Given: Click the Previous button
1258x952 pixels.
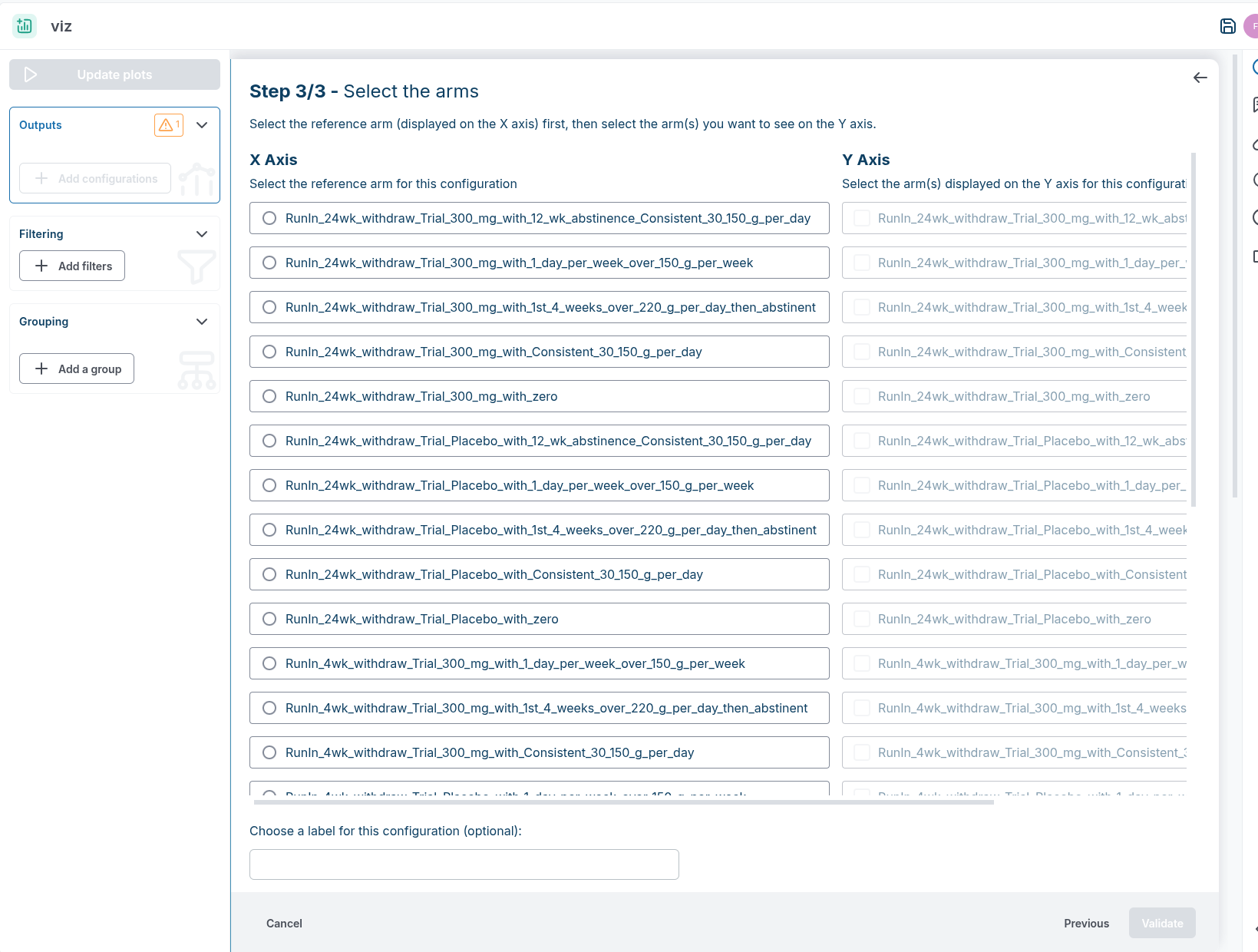Looking at the screenshot, I should tap(1086, 923).
